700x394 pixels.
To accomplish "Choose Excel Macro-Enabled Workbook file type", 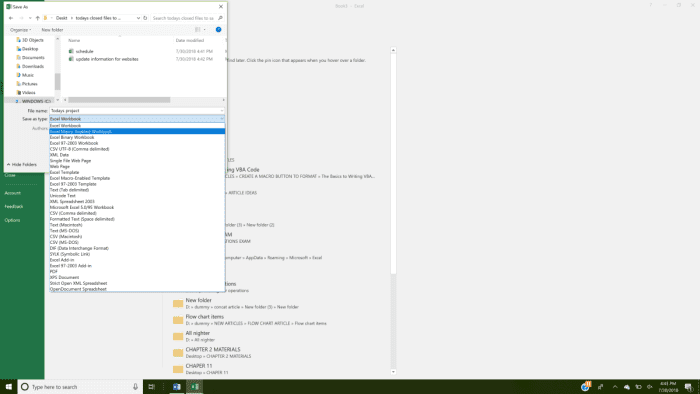I will [x=137, y=132].
